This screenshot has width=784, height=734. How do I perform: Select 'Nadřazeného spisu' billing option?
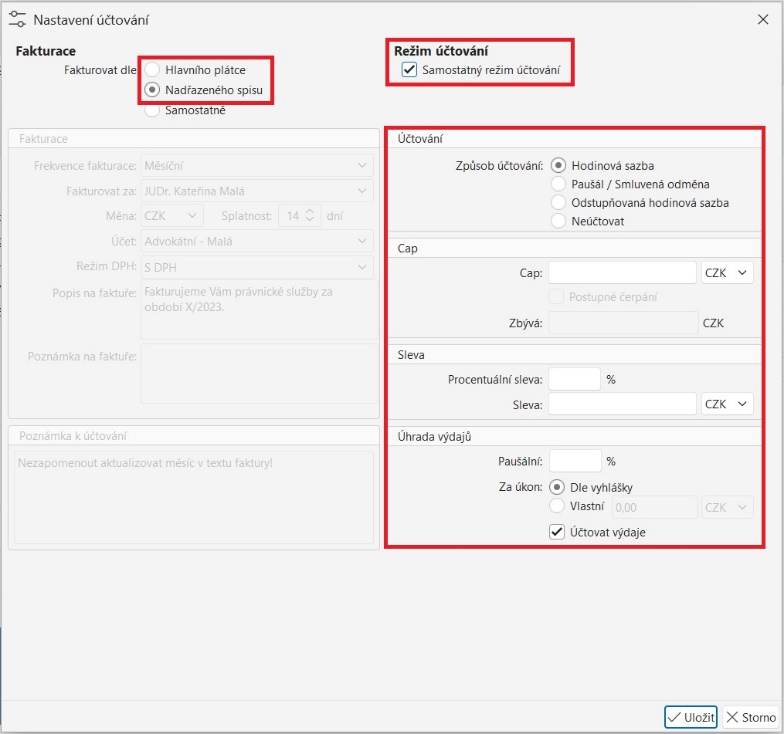click(x=153, y=90)
